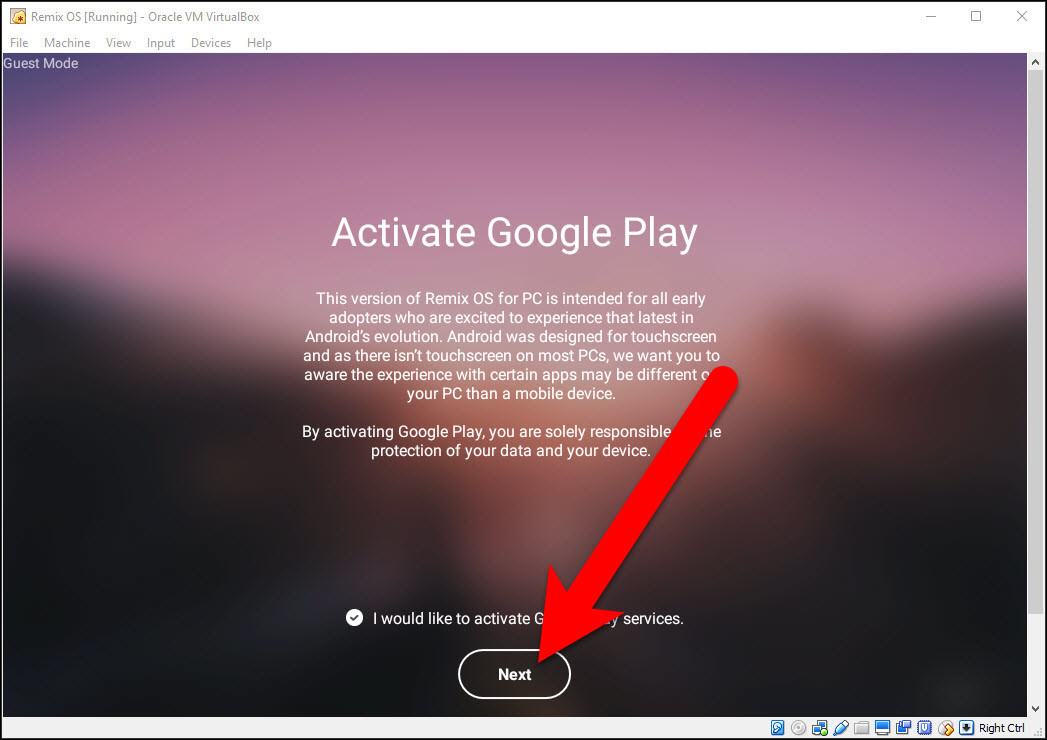This screenshot has width=1047, height=740.
Task: Click the Right Ctrl host key label
Action: [x=1002, y=728]
